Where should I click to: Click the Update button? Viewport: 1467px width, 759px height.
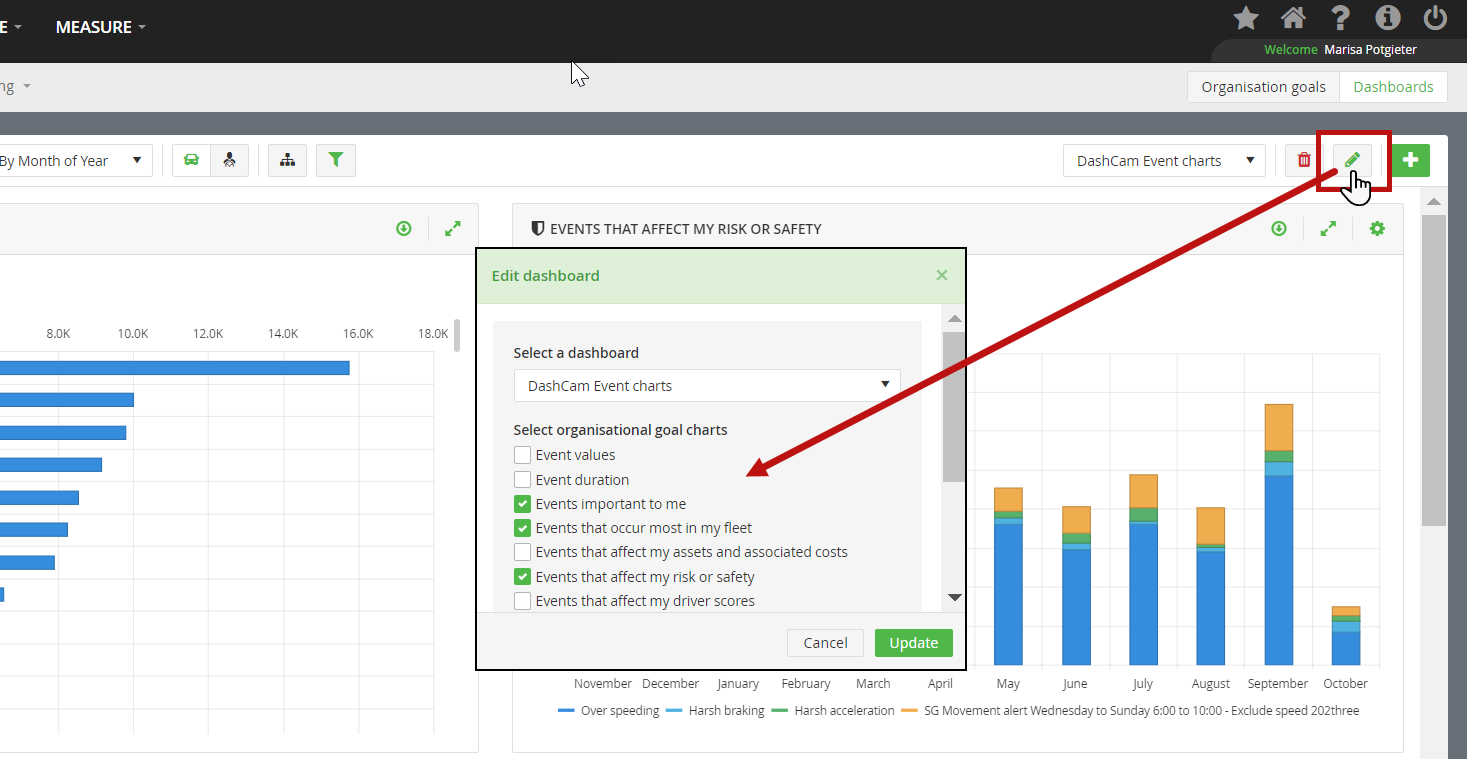(x=914, y=643)
